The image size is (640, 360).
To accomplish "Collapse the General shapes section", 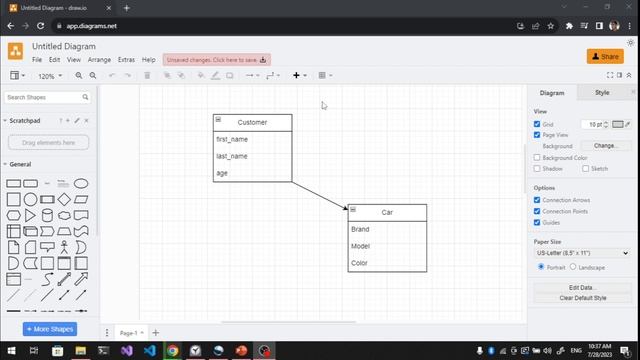I will click(5, 164).
